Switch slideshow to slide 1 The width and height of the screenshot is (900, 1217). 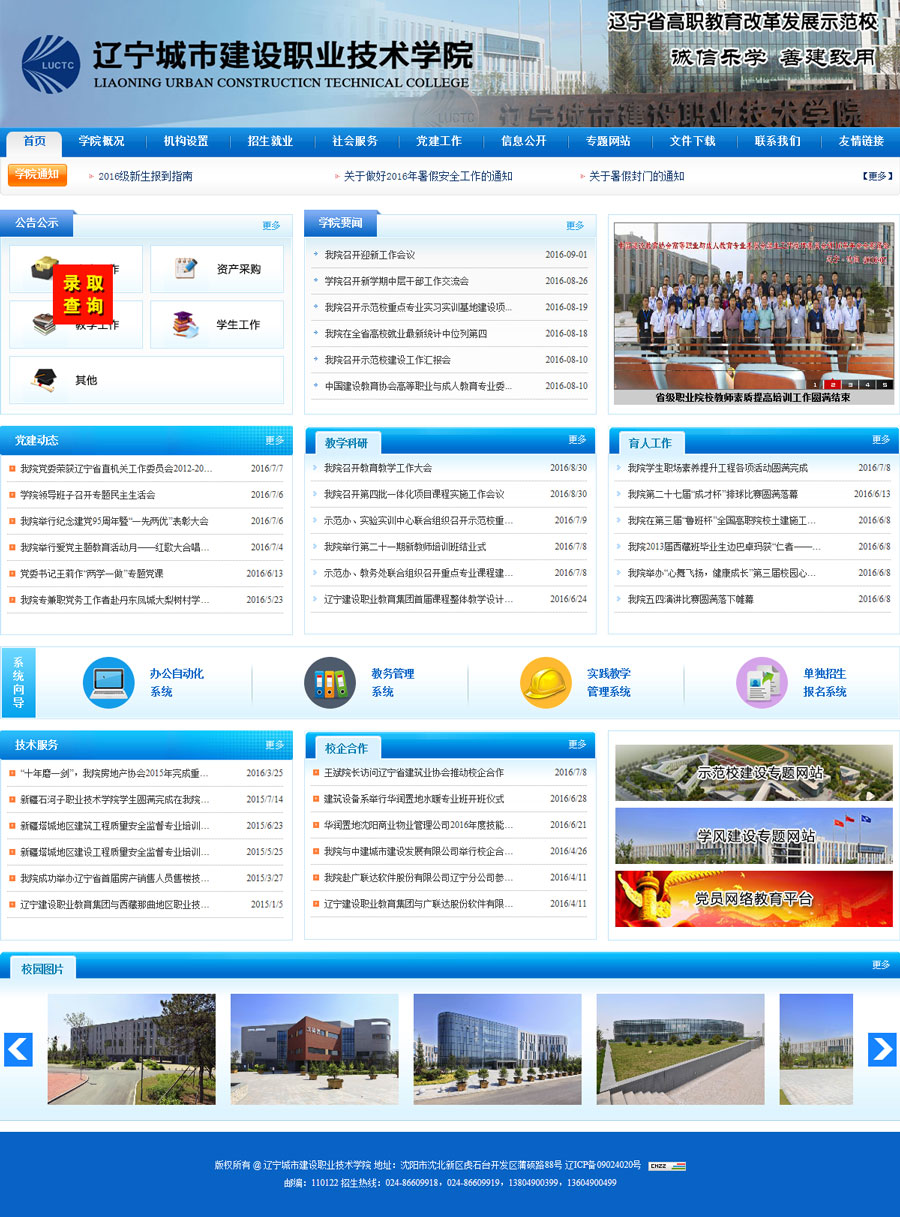pos(814,384)
